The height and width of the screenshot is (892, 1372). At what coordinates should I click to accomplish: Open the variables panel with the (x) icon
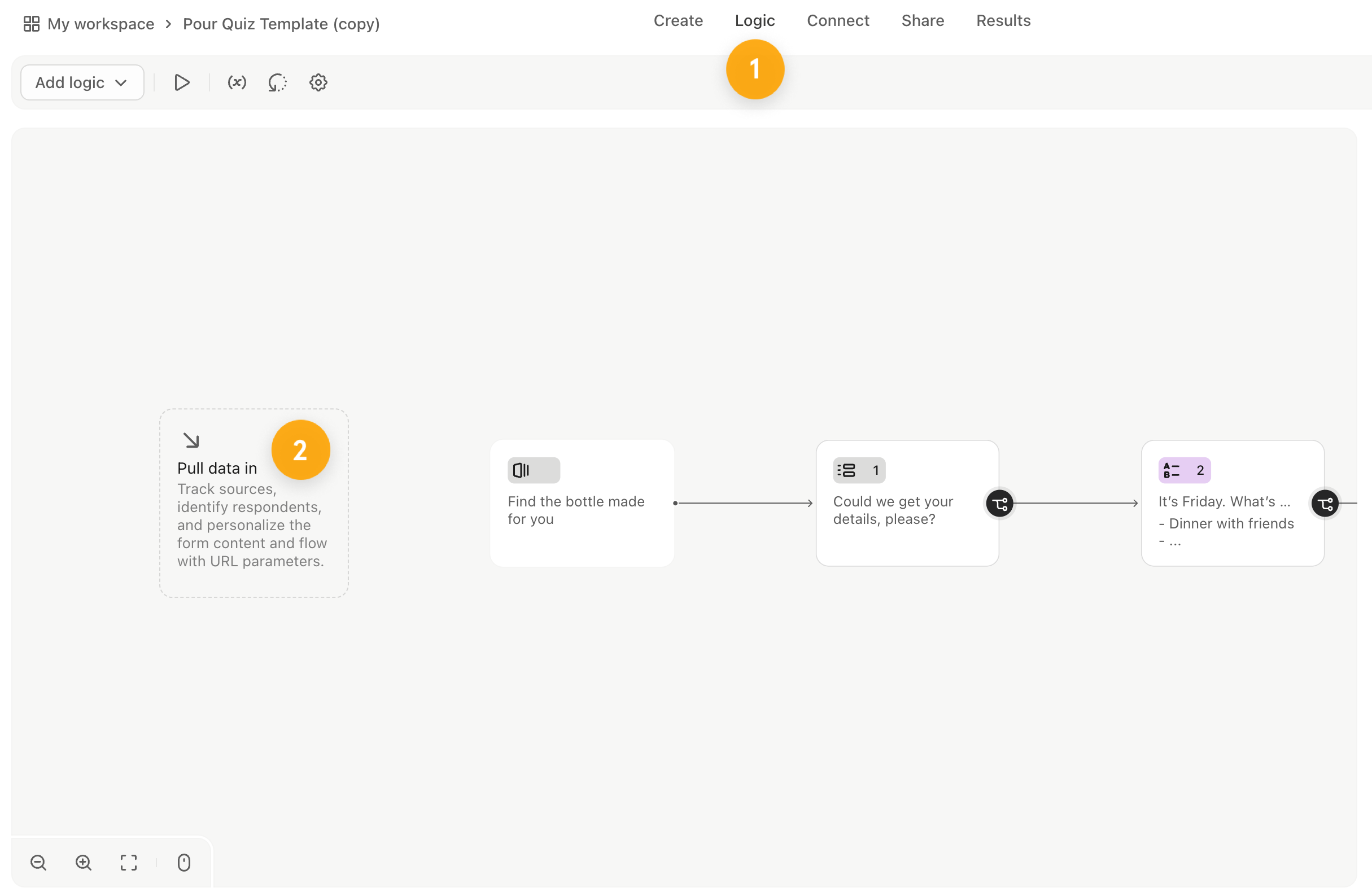click(x=237, y=82)
